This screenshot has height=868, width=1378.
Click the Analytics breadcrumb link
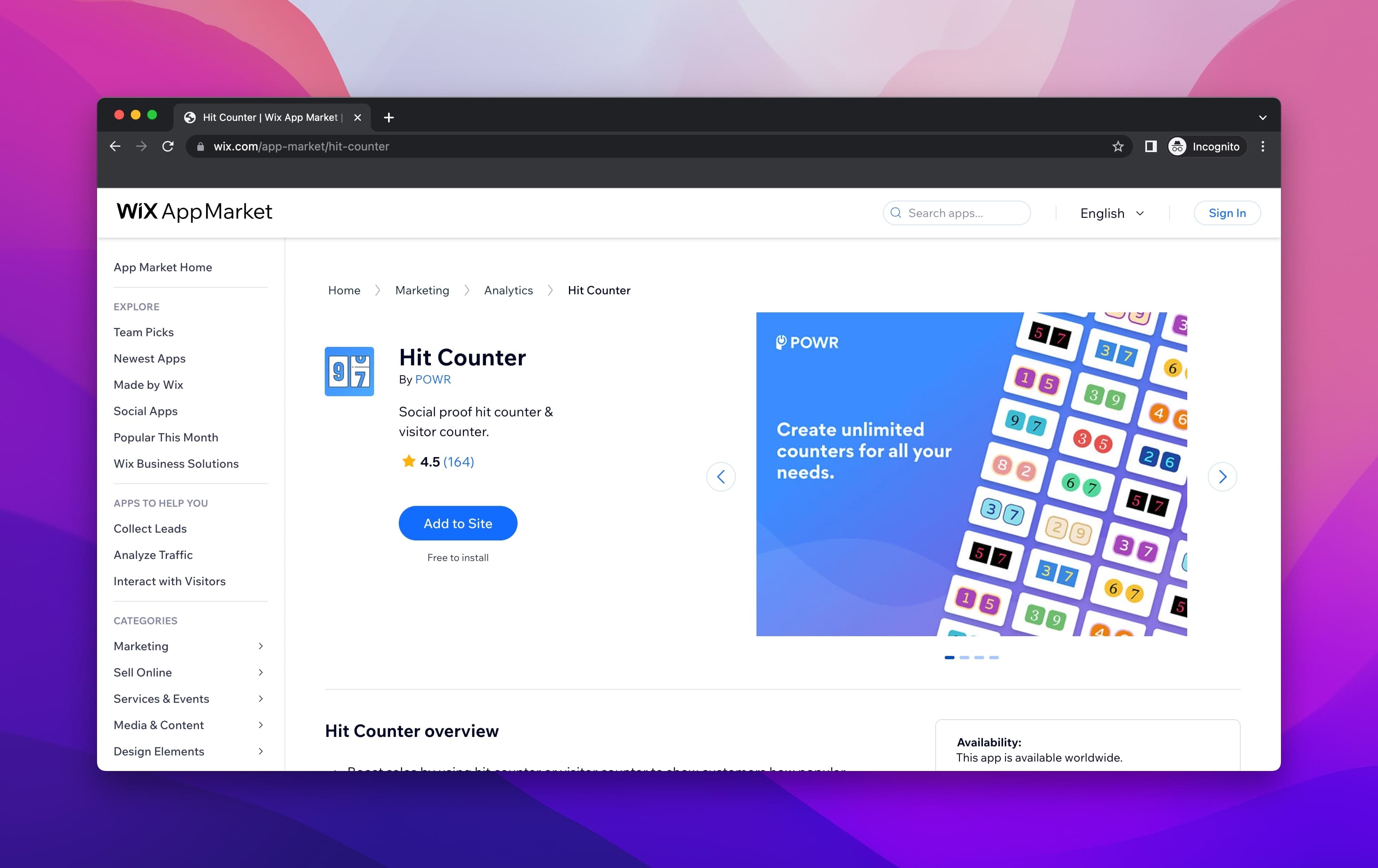pos(508,290)
